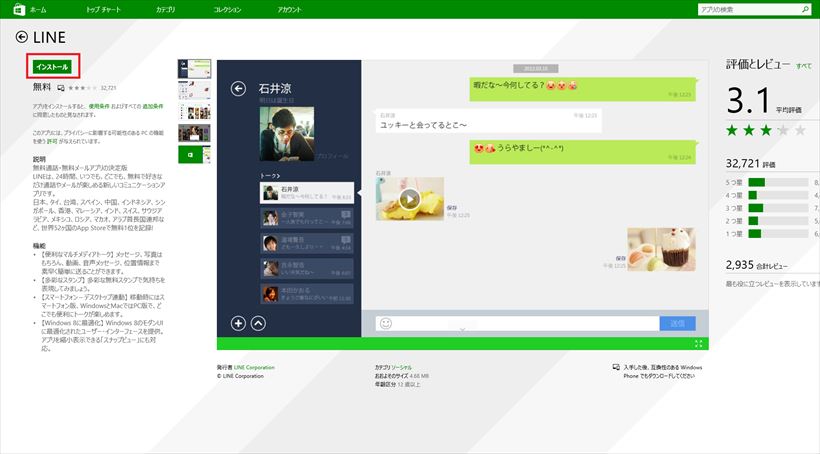Select the second screenshot thumbnail
The width and height of the screenshot is (820, 454).
[x=194, y=90]
